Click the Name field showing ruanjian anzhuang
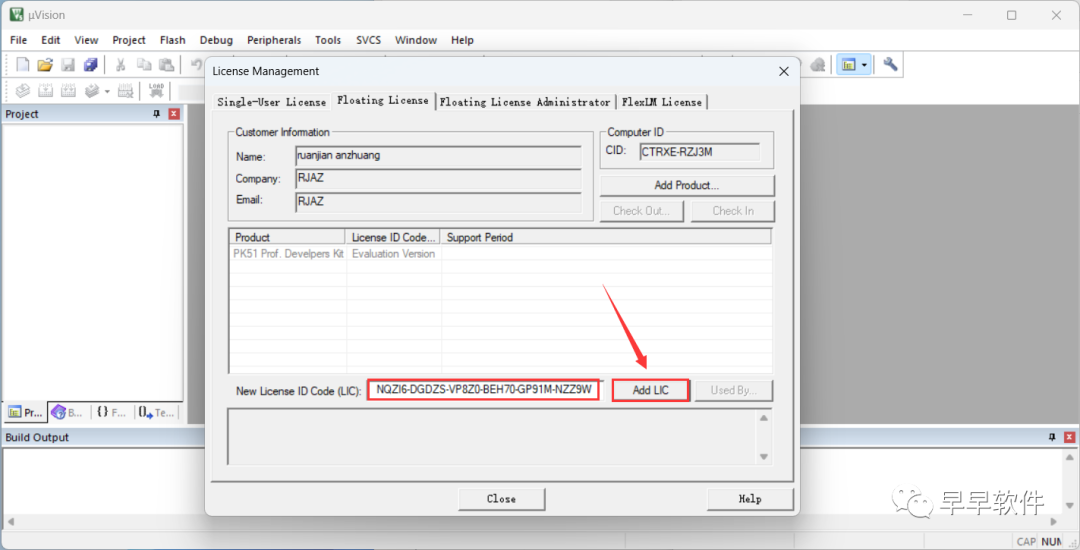1080x550 pixels. coord(438,156)
